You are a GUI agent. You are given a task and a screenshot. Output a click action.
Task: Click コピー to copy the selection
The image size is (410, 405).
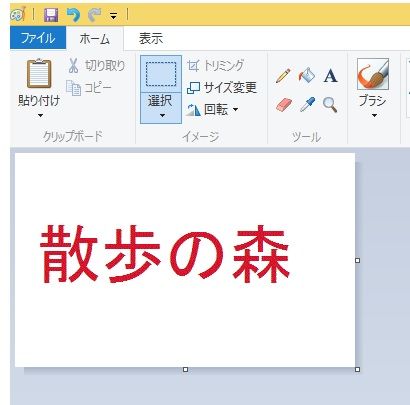coord(89,88)
